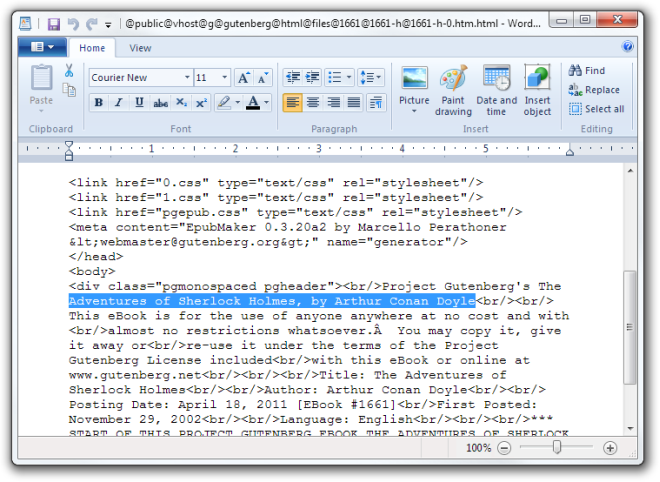This screenshot has width=660, height=482.
Task: Insert a Paint drawing
Action: (453, 90)
